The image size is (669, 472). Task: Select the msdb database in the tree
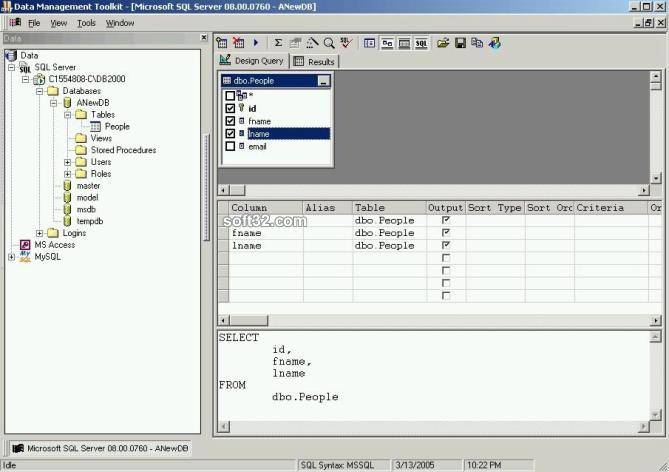(86, 210)
